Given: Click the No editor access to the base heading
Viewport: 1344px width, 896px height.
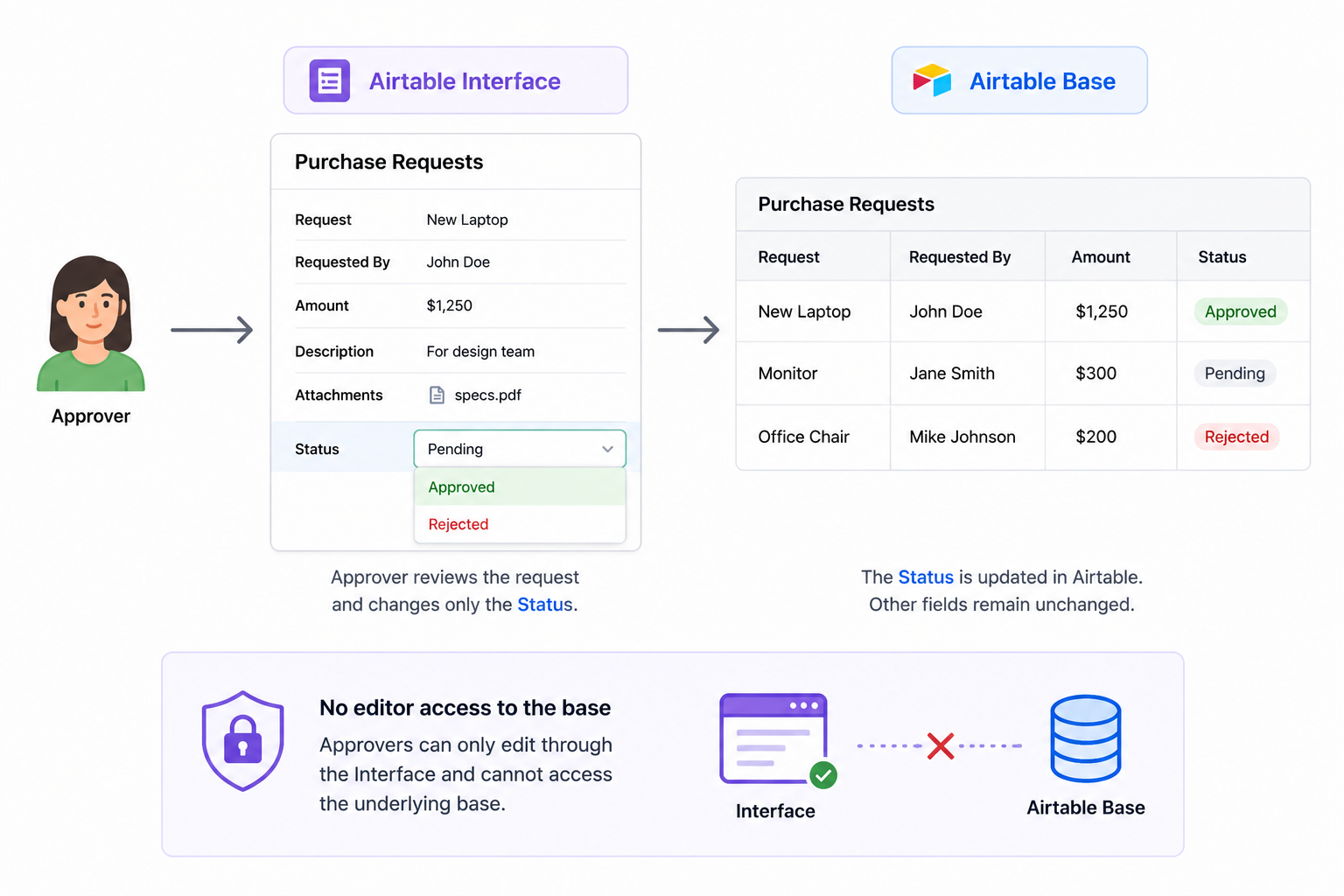Looking at the screenshot, I should [x=465, y=708].
